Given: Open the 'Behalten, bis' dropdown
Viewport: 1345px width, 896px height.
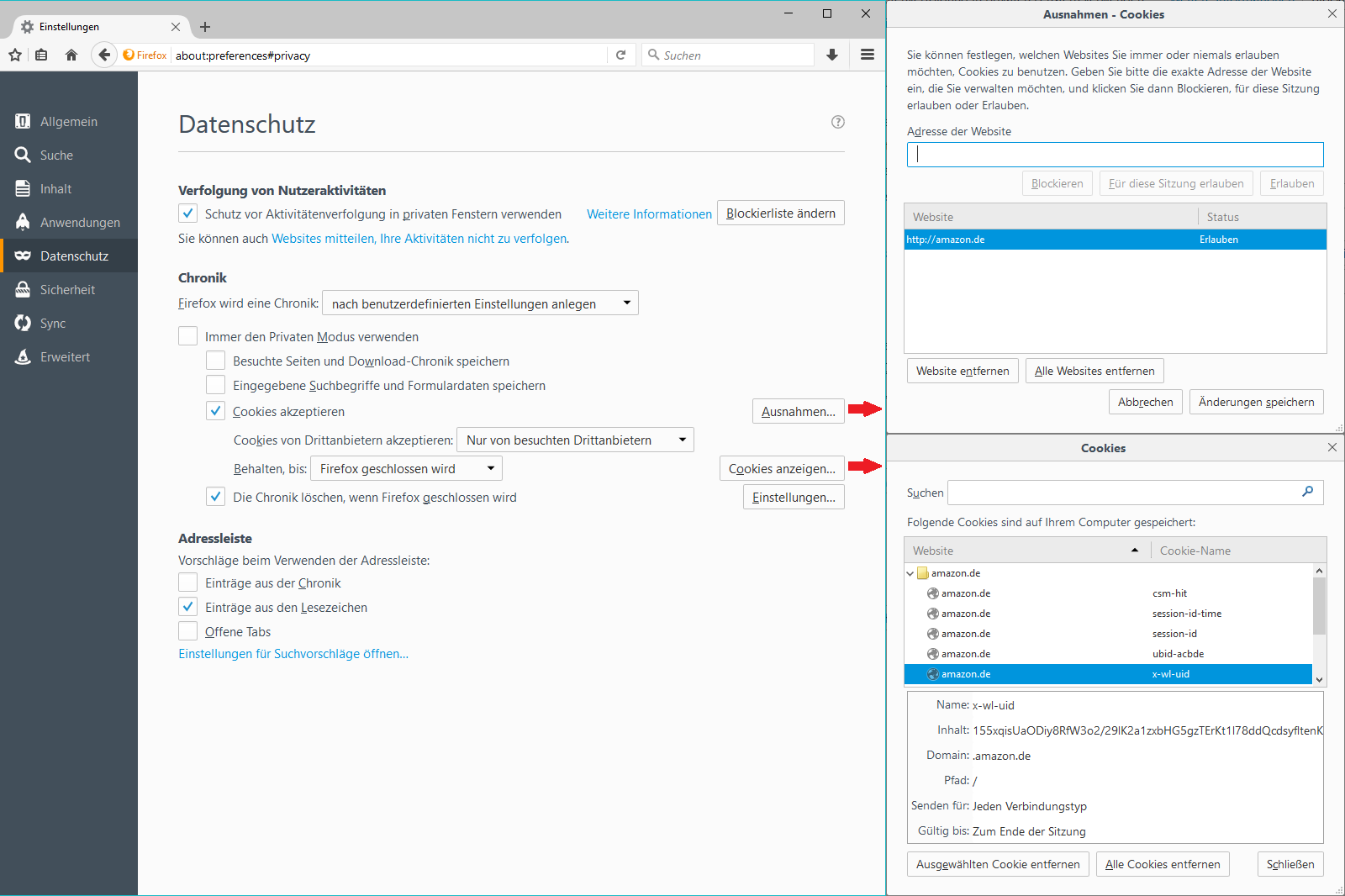Looking at the screenshot, I should 406,469.
